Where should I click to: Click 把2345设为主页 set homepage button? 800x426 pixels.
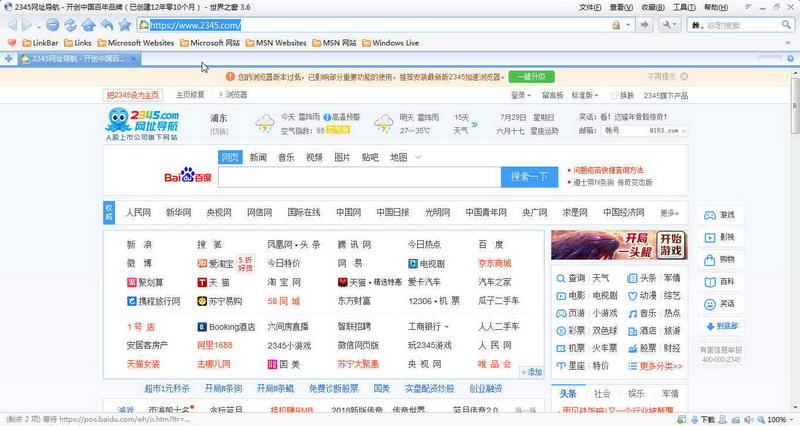tap(133, 95)
